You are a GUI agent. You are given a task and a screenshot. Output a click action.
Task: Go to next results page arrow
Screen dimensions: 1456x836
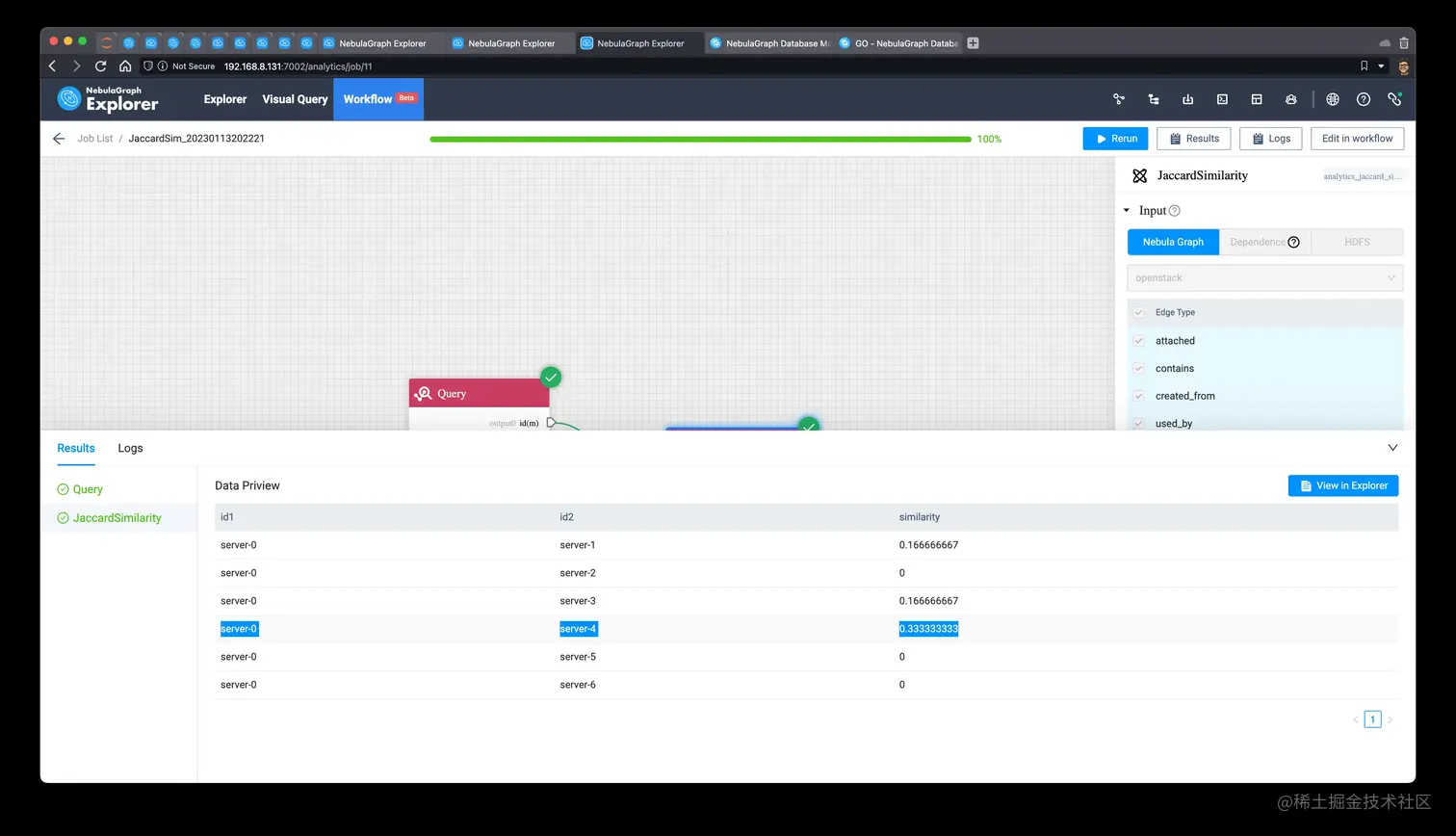point(1390,719)
